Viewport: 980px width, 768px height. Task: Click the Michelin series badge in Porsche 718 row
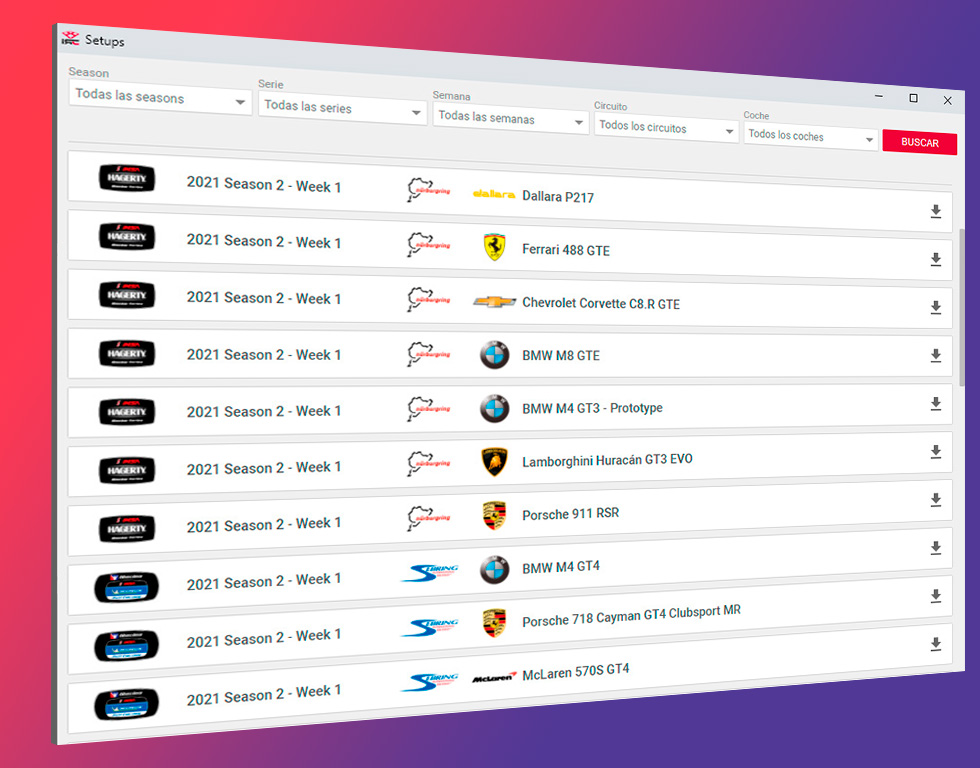click(x=126, y=646)
